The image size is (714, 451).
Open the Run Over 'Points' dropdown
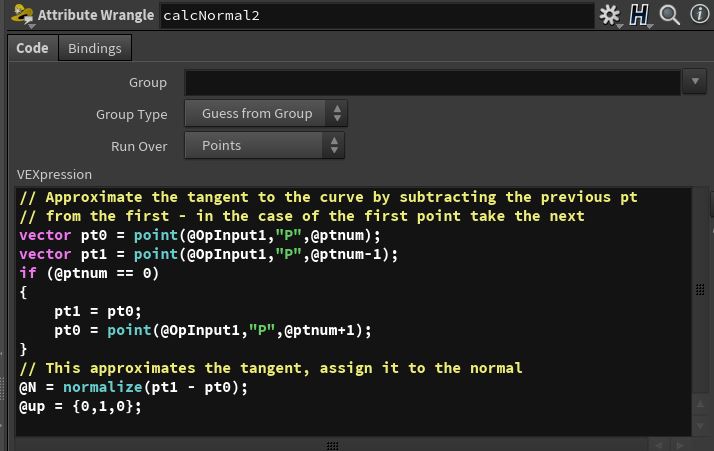pos(265,146)
